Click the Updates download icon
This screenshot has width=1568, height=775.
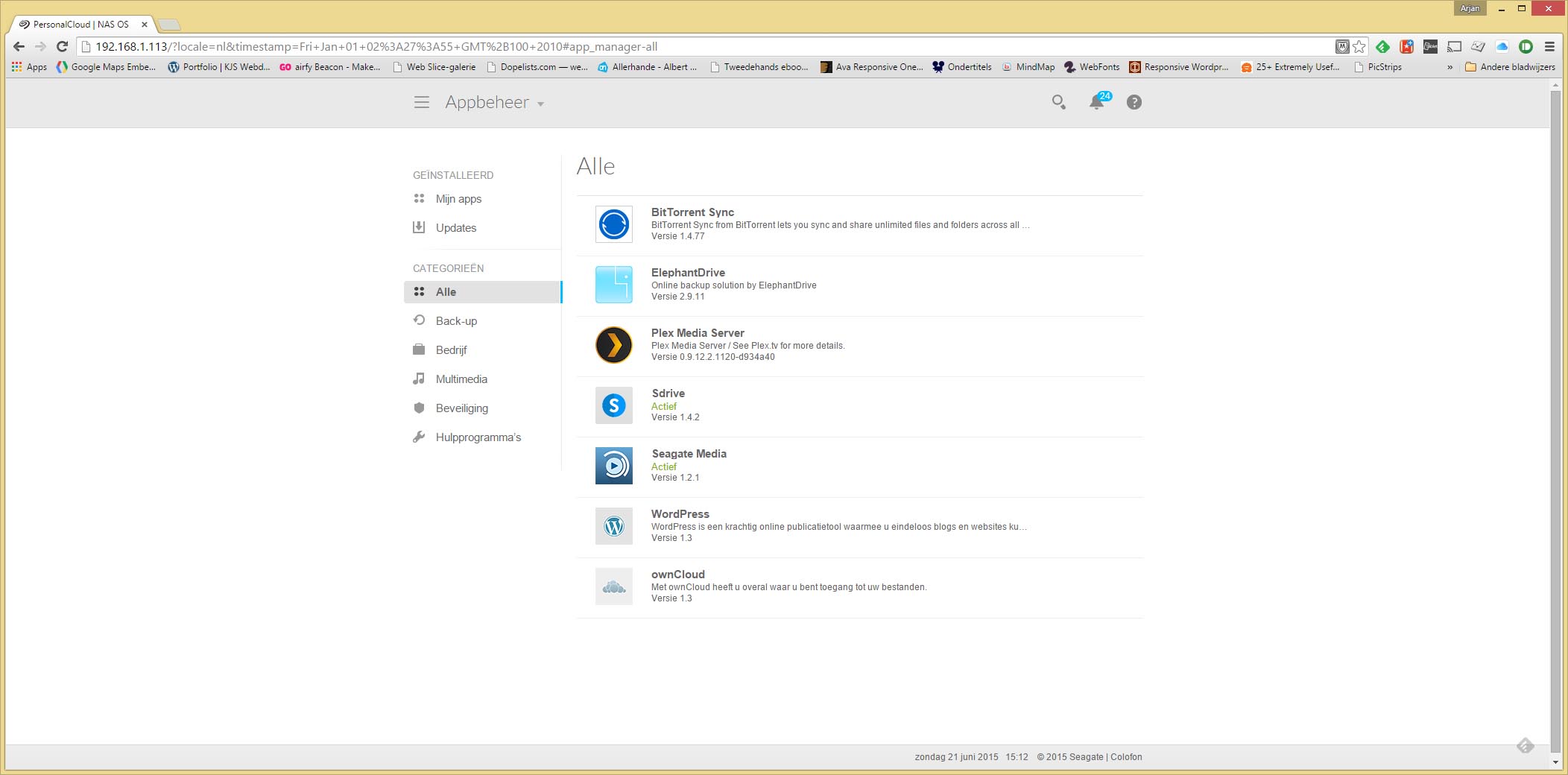[x=419, y=227]
